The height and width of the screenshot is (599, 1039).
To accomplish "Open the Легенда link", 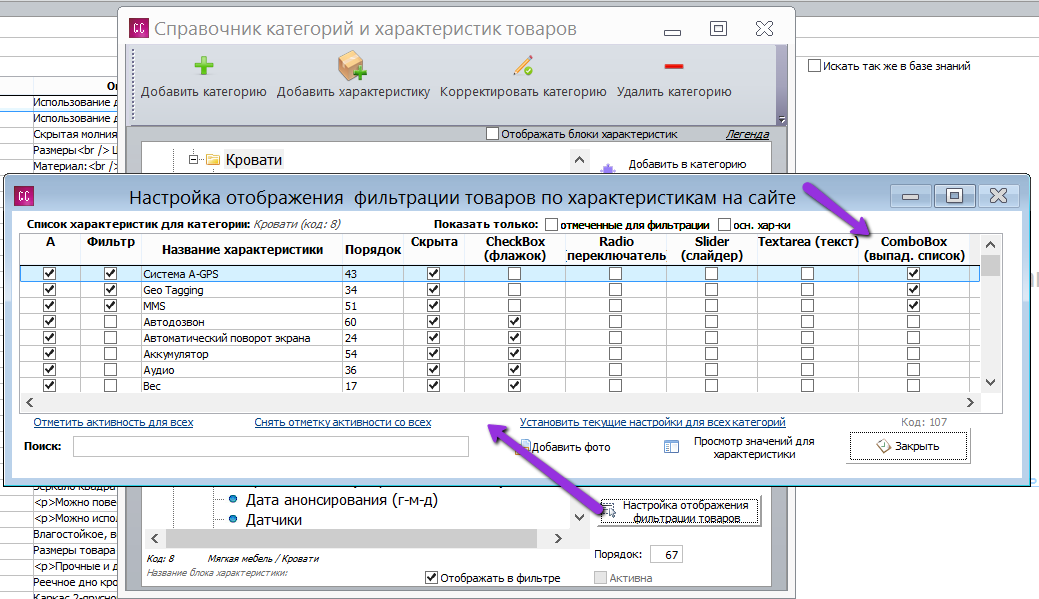I will [x=747, y=134].
